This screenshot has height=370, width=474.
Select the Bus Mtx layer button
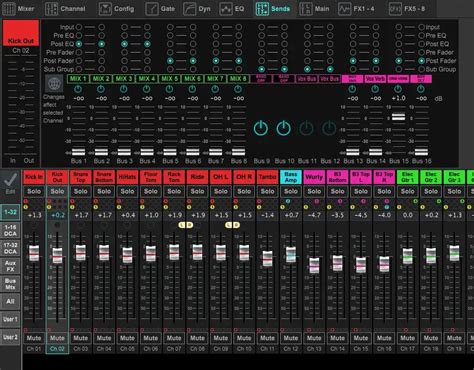[x=10, y=284]
